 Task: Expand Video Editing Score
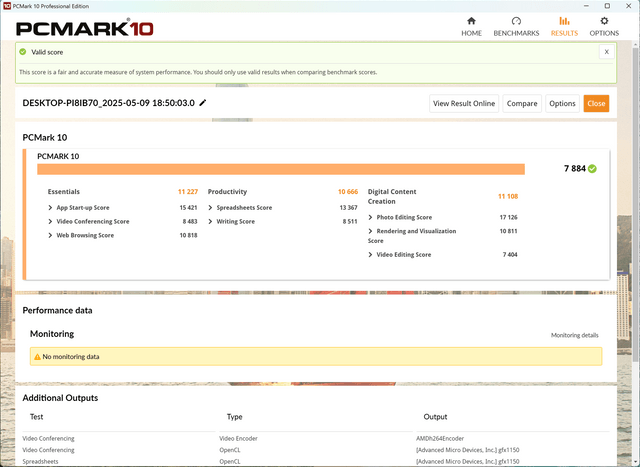[x=370, y=255]
